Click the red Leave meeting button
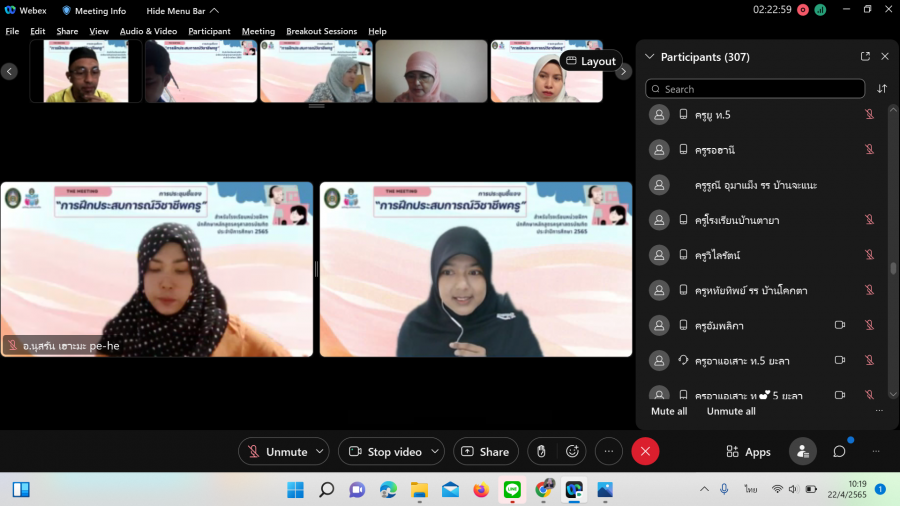Image resolution: width=900 pixels, height=506 pixels. click(x=645, y=452)
